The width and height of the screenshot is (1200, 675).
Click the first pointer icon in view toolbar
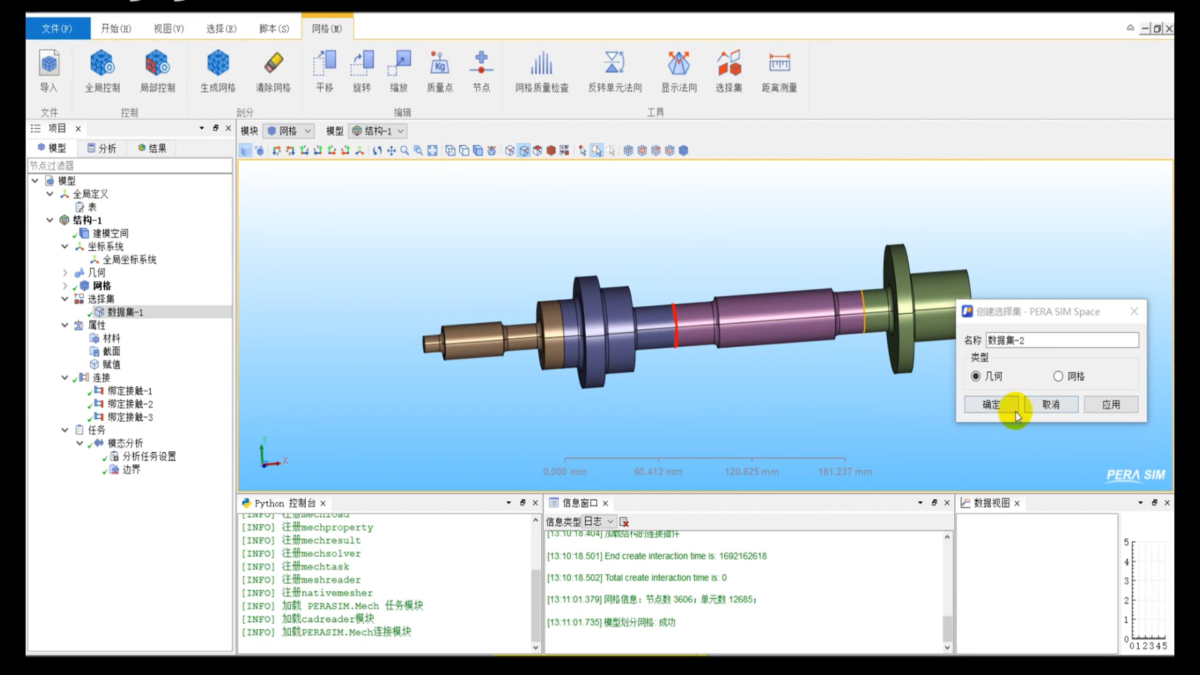coord(582,151)
